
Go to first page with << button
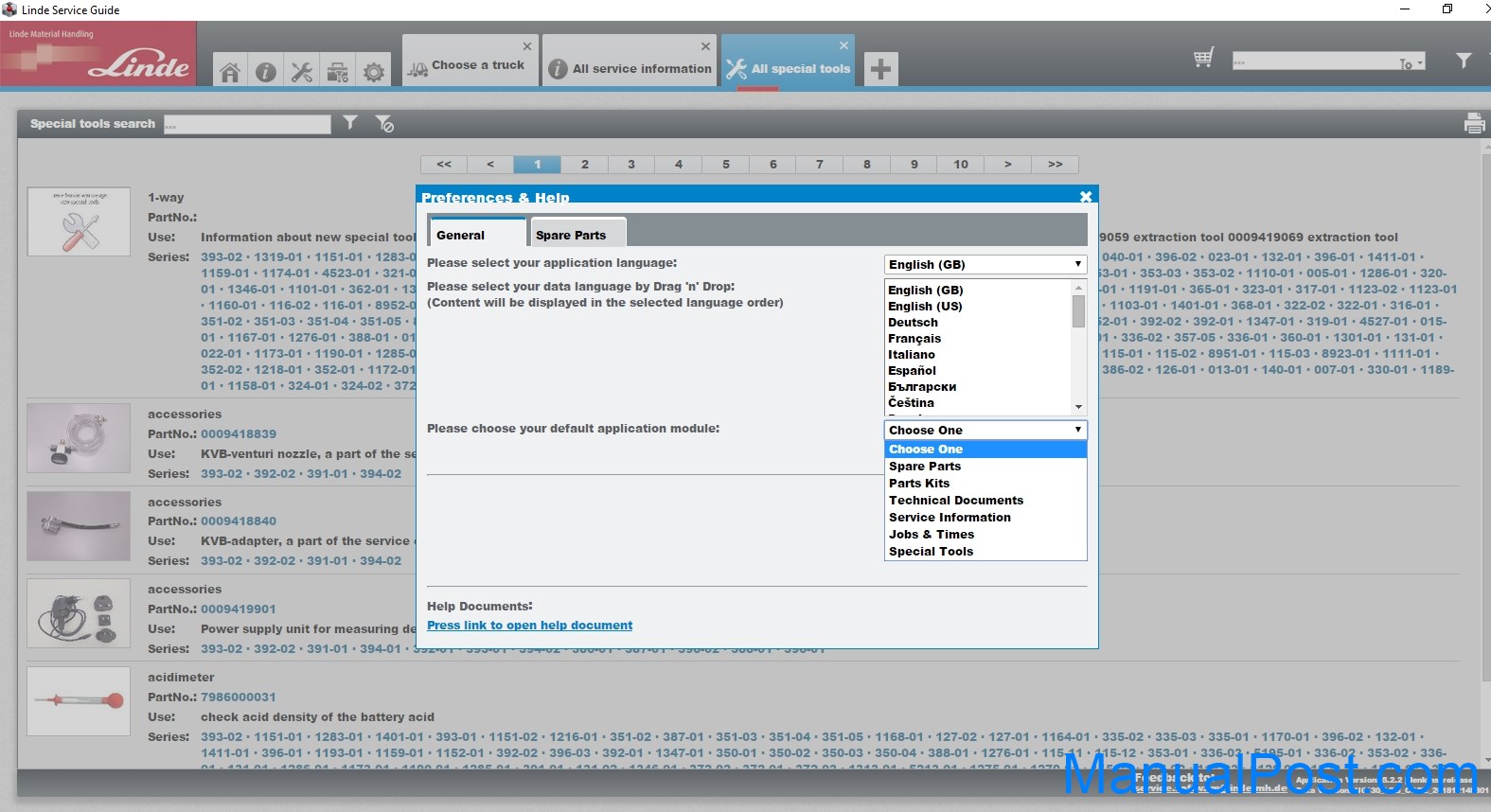click(x=444, y=165)
